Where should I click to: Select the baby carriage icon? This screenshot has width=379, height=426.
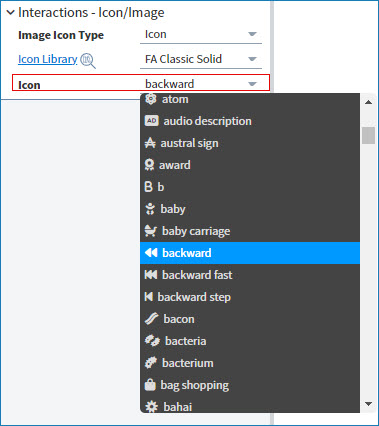click(x=151, y=231)
